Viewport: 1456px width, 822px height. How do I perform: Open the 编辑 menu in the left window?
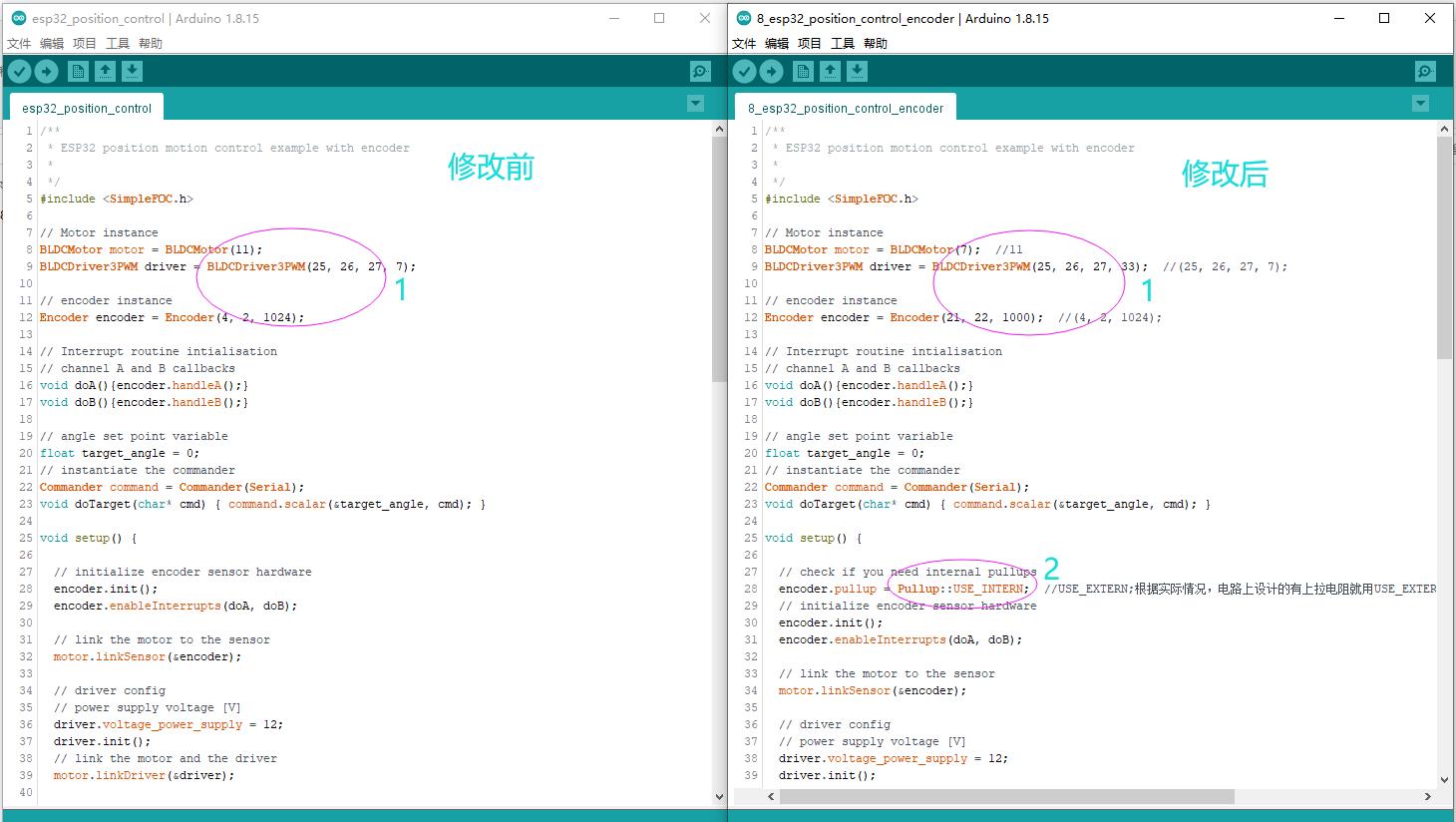point(53,42)
